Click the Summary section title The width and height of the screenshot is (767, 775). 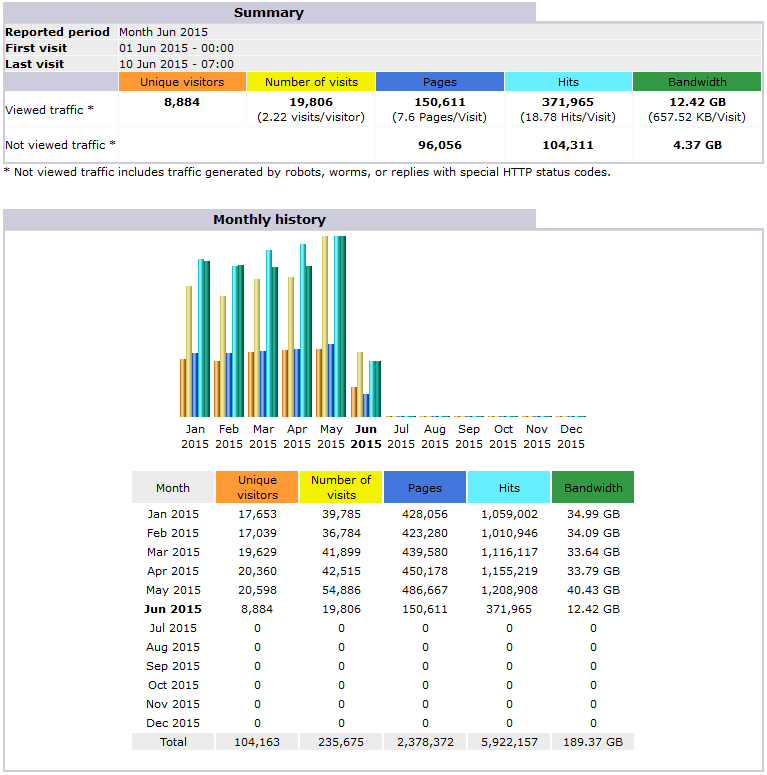pyautogui.click(x=268, y=13)
